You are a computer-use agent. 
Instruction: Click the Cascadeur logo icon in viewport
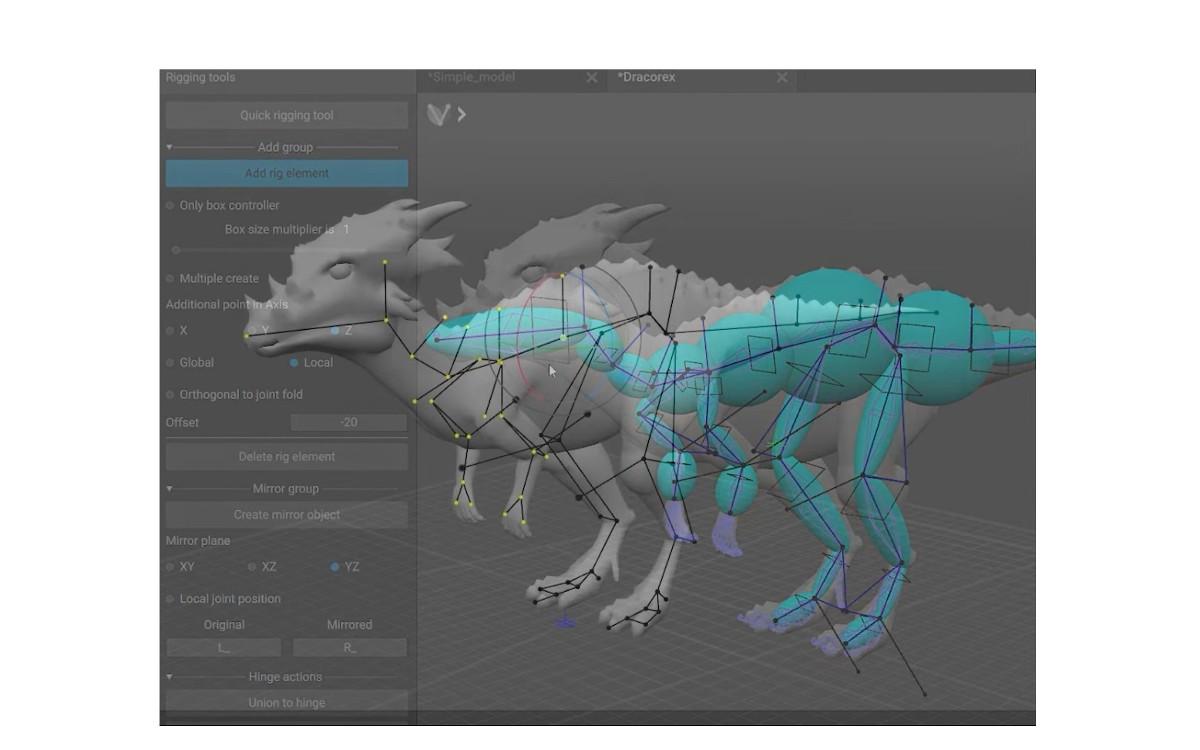pyautogui.click(x=438, y=115)
